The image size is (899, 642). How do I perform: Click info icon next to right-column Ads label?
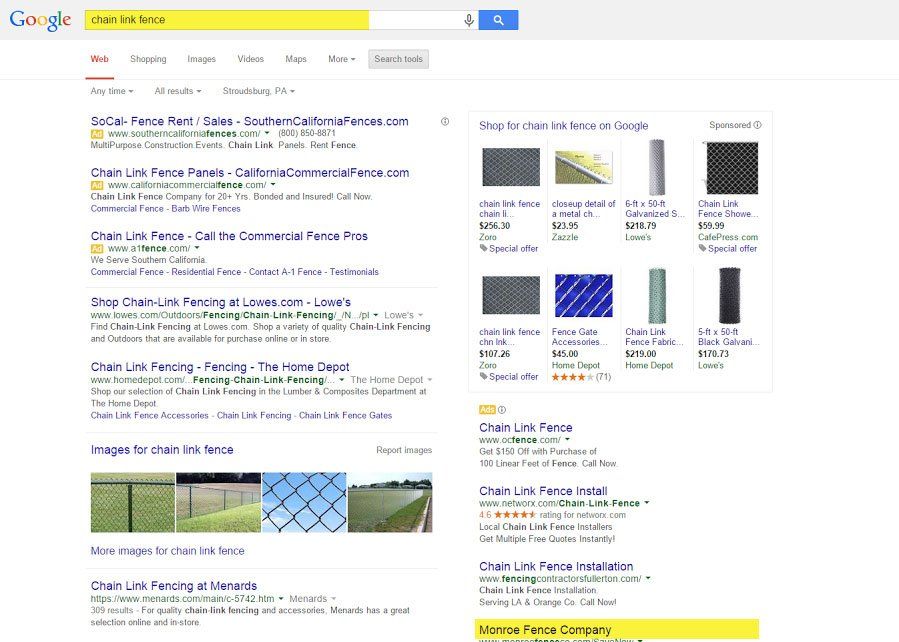point(502,410)
